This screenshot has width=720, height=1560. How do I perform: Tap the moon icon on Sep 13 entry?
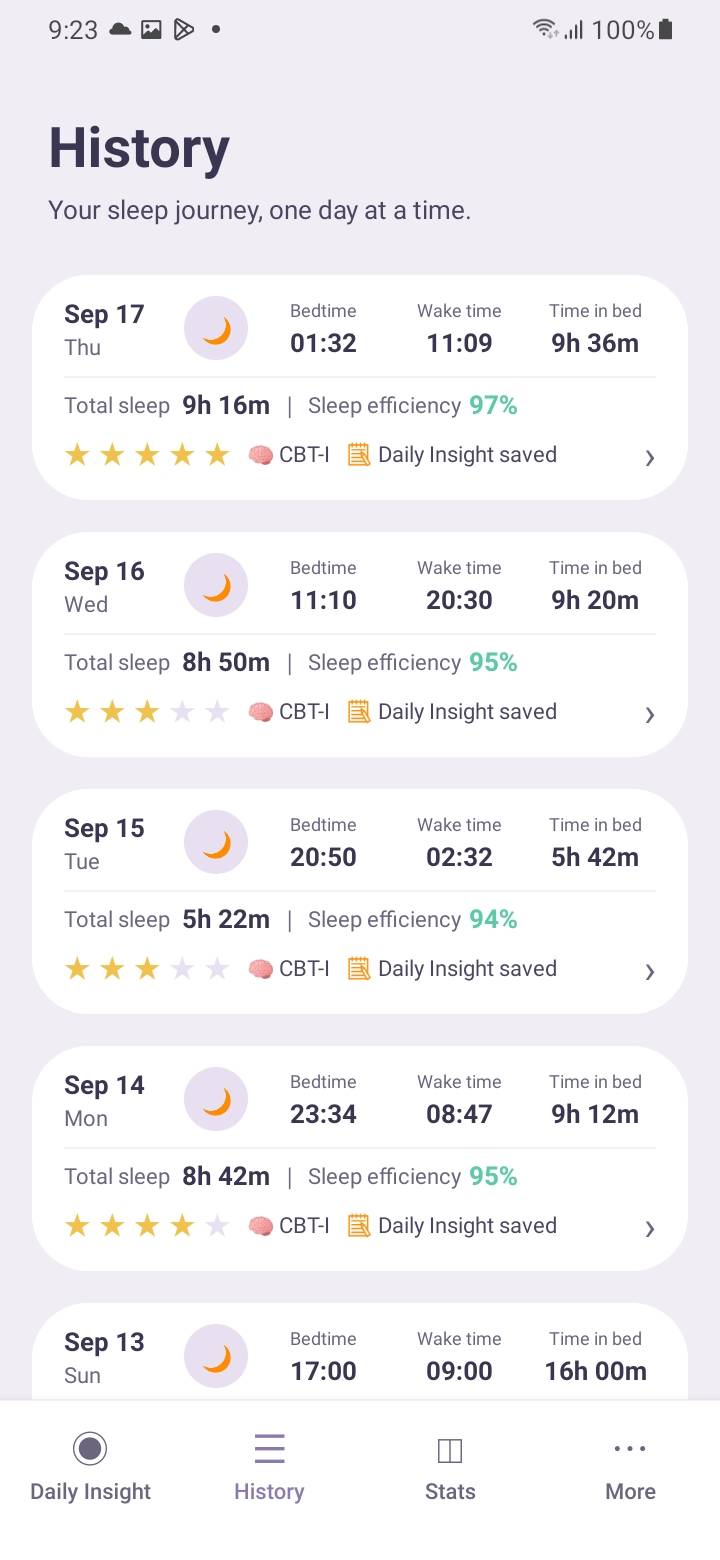pyautogui.click(x=216, y=1357)
